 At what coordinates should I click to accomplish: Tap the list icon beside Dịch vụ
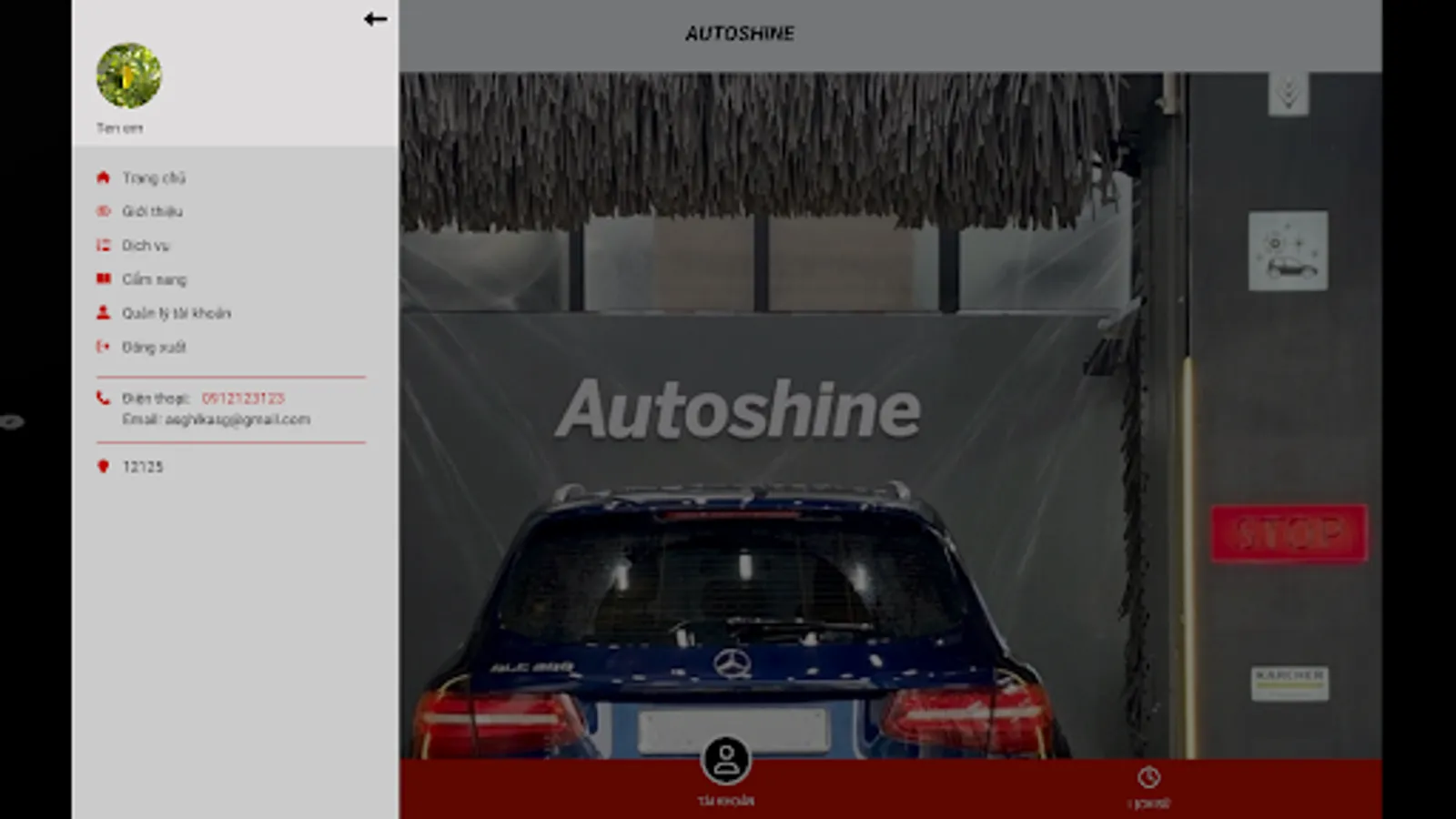[x=104, y=246]
